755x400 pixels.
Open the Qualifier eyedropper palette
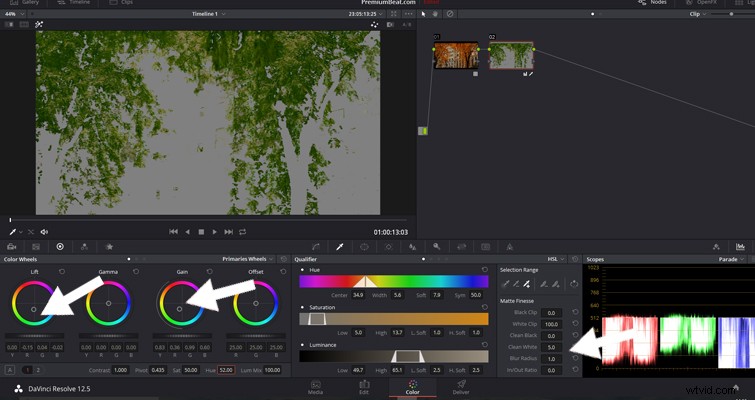(339, 246)
